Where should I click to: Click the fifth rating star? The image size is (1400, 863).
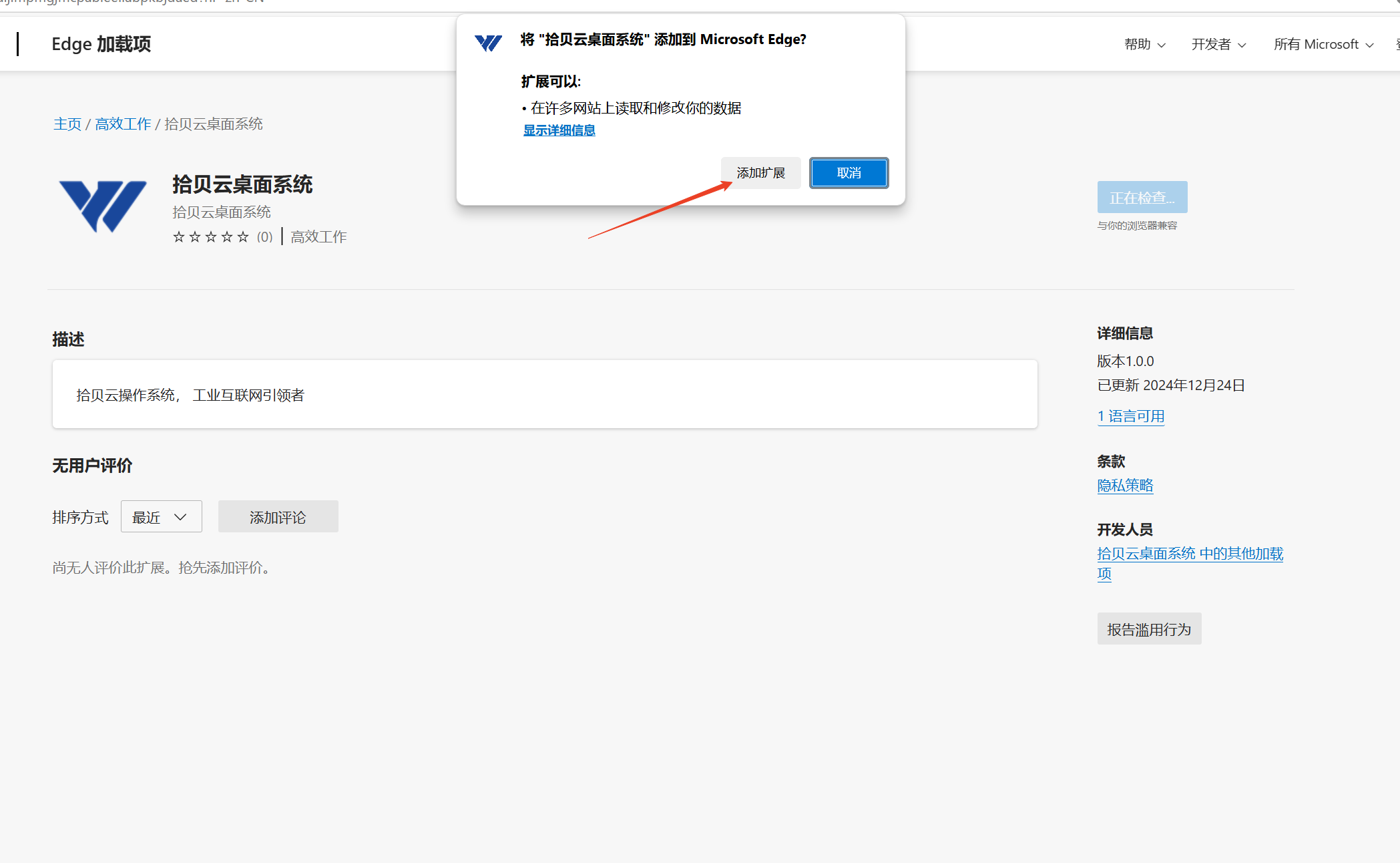[x=243, y=236]
